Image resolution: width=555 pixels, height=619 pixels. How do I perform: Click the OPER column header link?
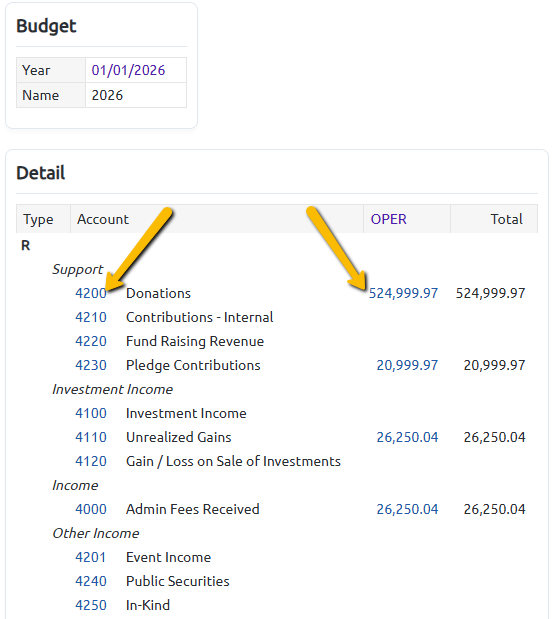(388, 219)
